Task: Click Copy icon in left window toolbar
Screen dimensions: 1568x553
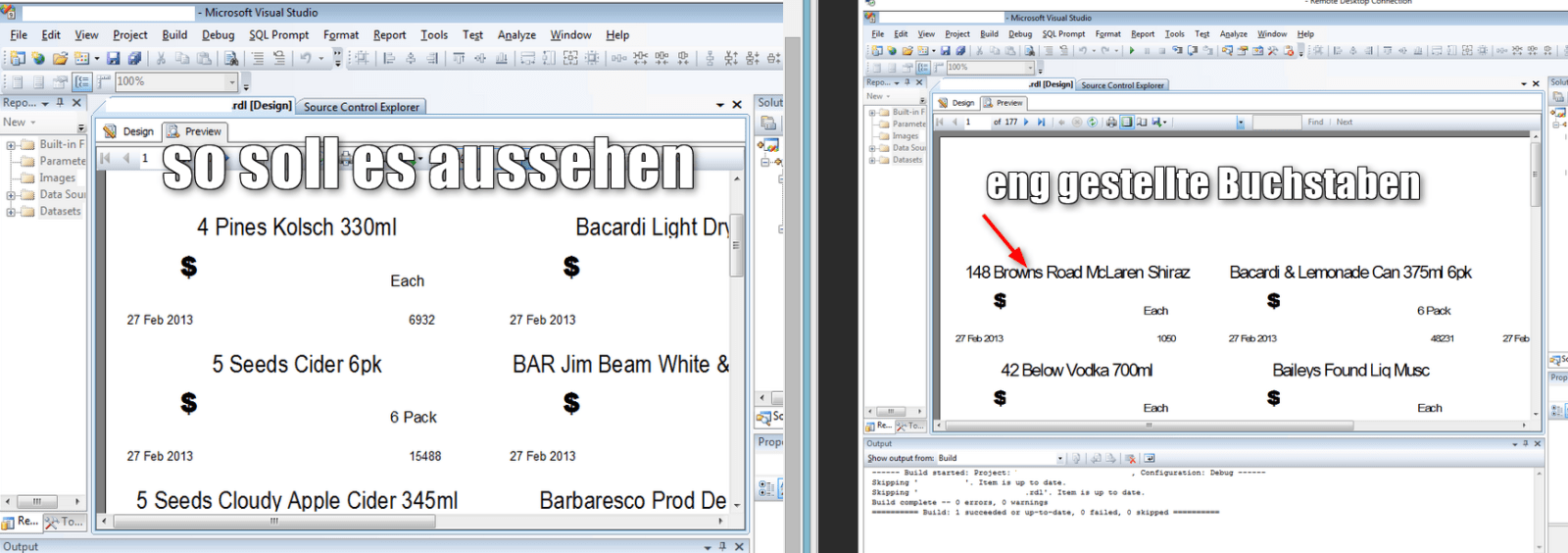Action: pos(182,58)
